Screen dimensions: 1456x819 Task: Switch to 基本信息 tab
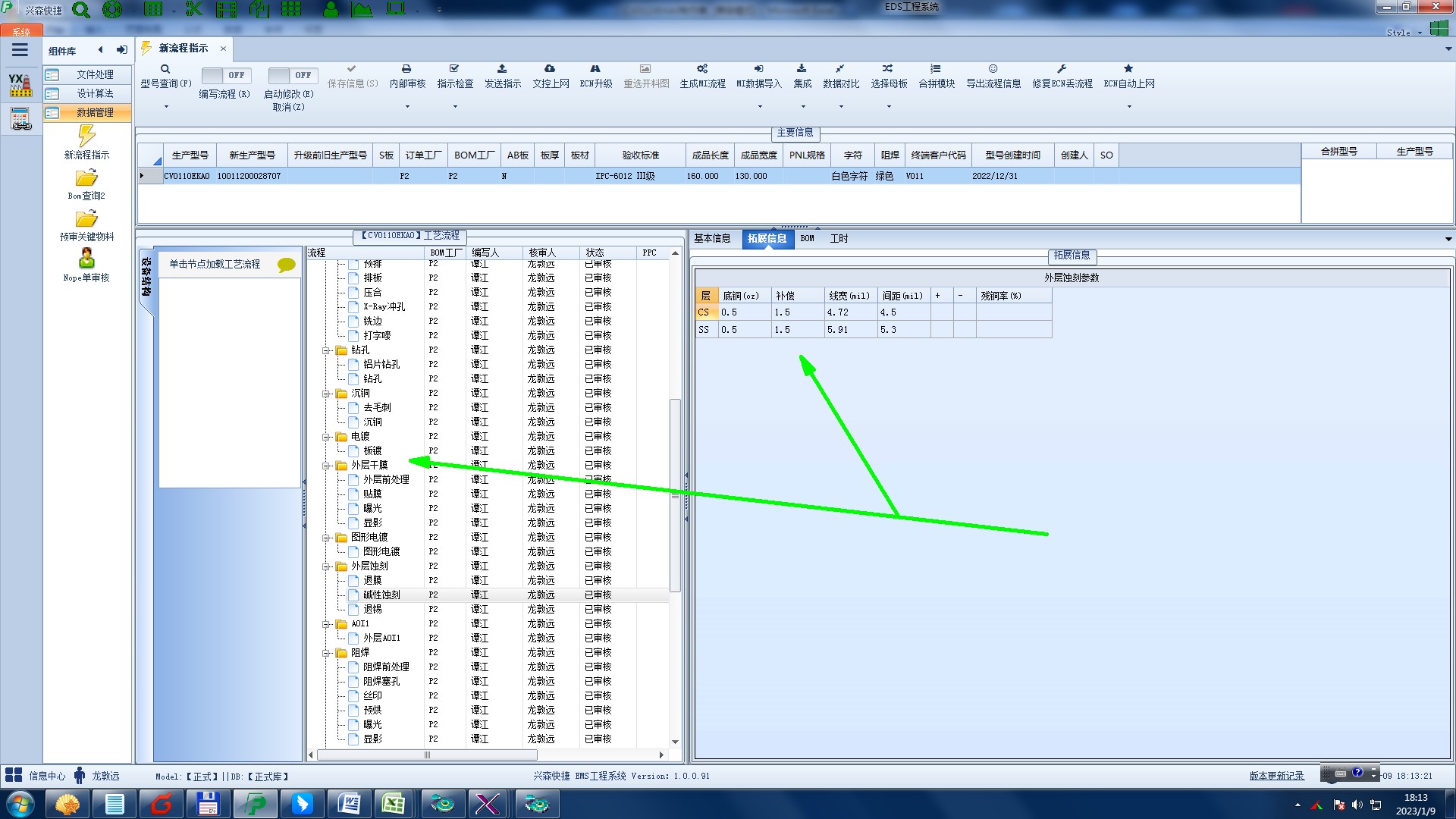(712, 239)
